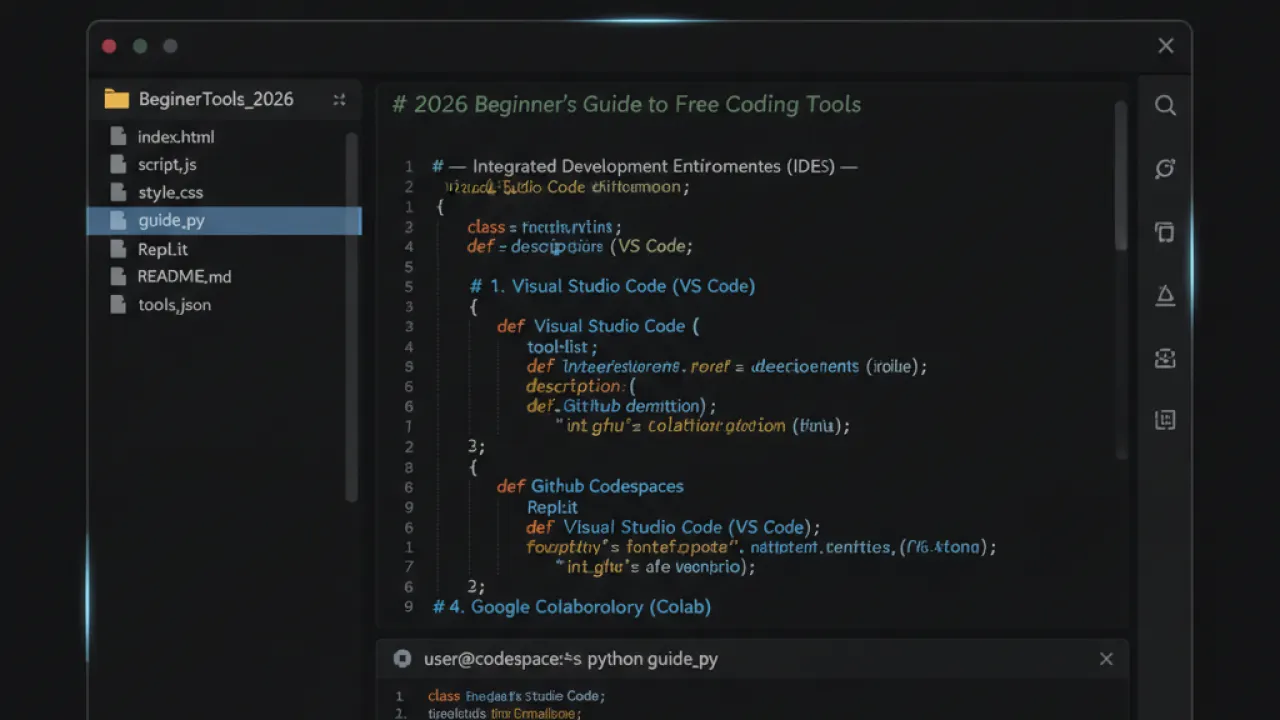This screenshot has height=720, width=1280.
Task: Click the '# 1. Visual Studio Code (VS Code)' comment
Action: 612,286
